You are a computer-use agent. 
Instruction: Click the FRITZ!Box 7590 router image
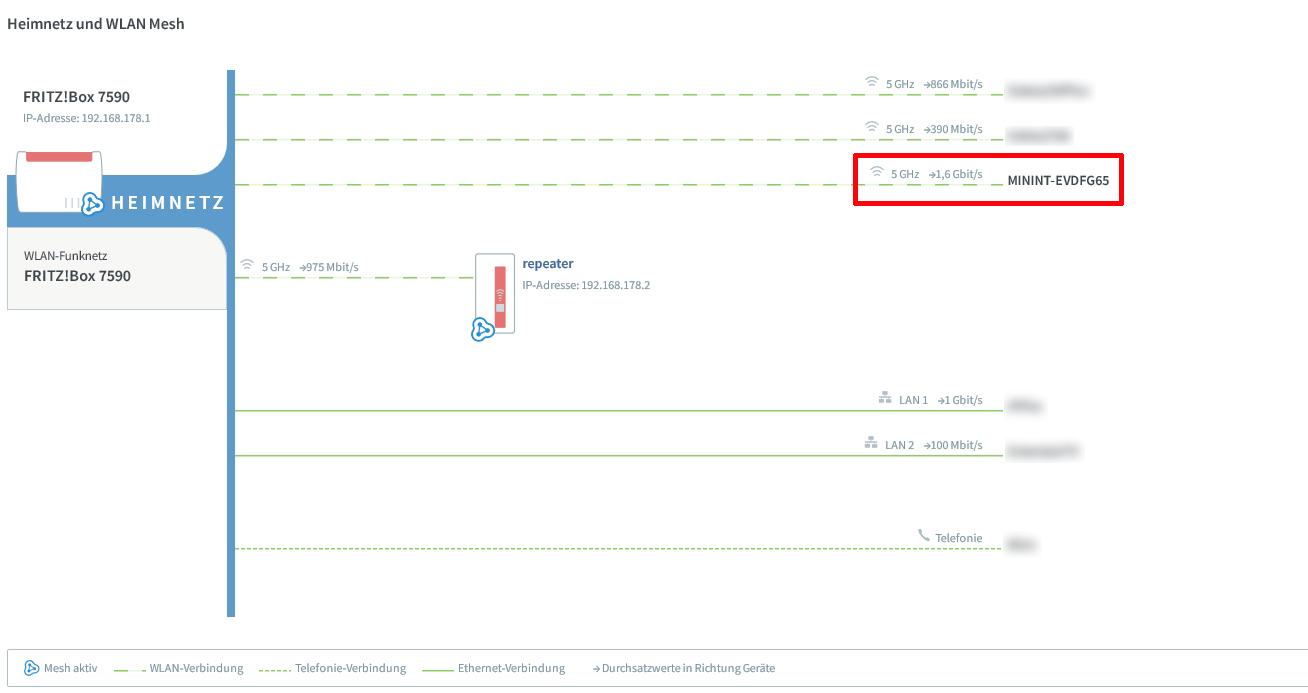tap(58, 181)
